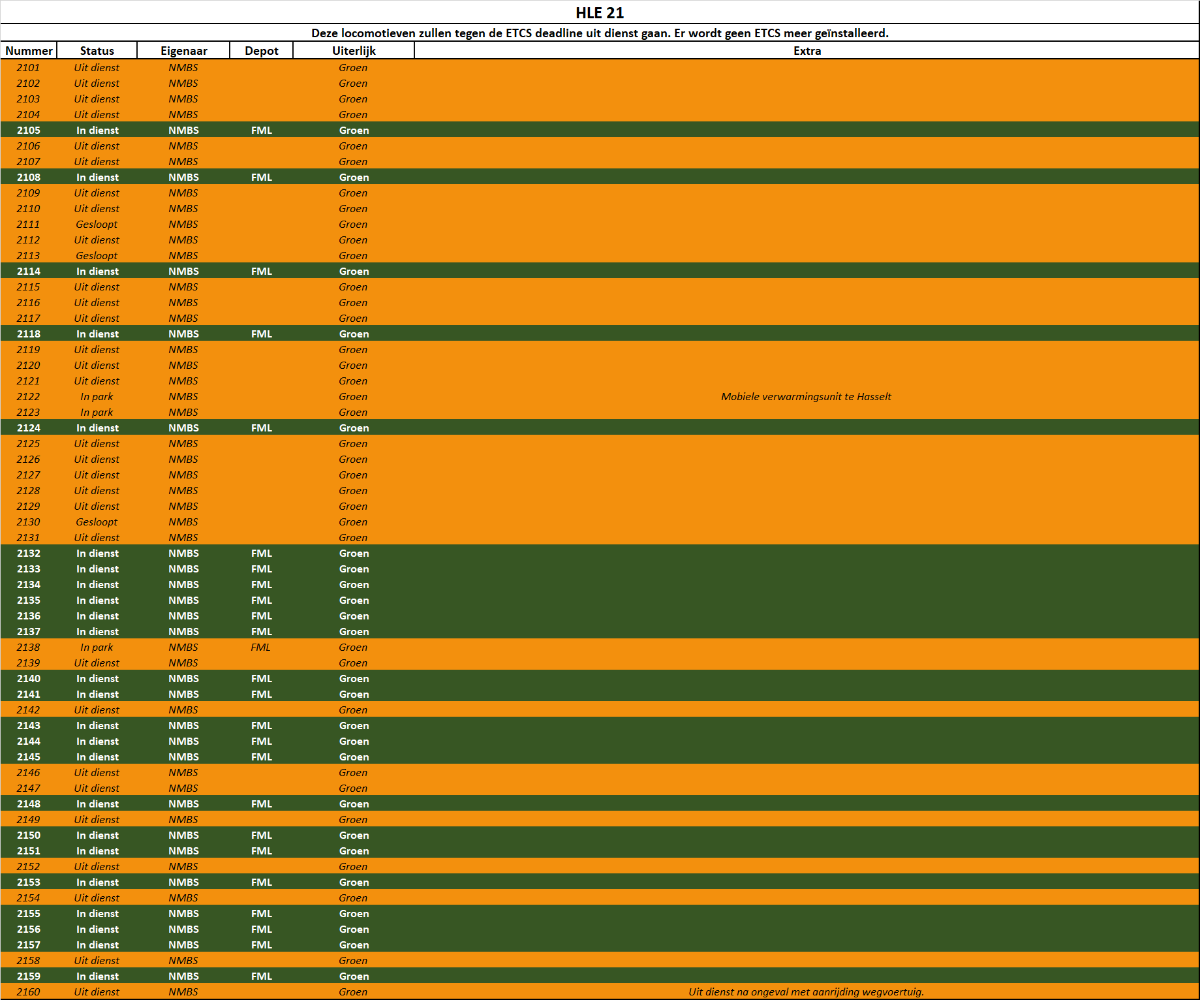Click the accident note for locomotive 2160
This screenshot has width=1200, height=1000.
[x=806, y=992]
